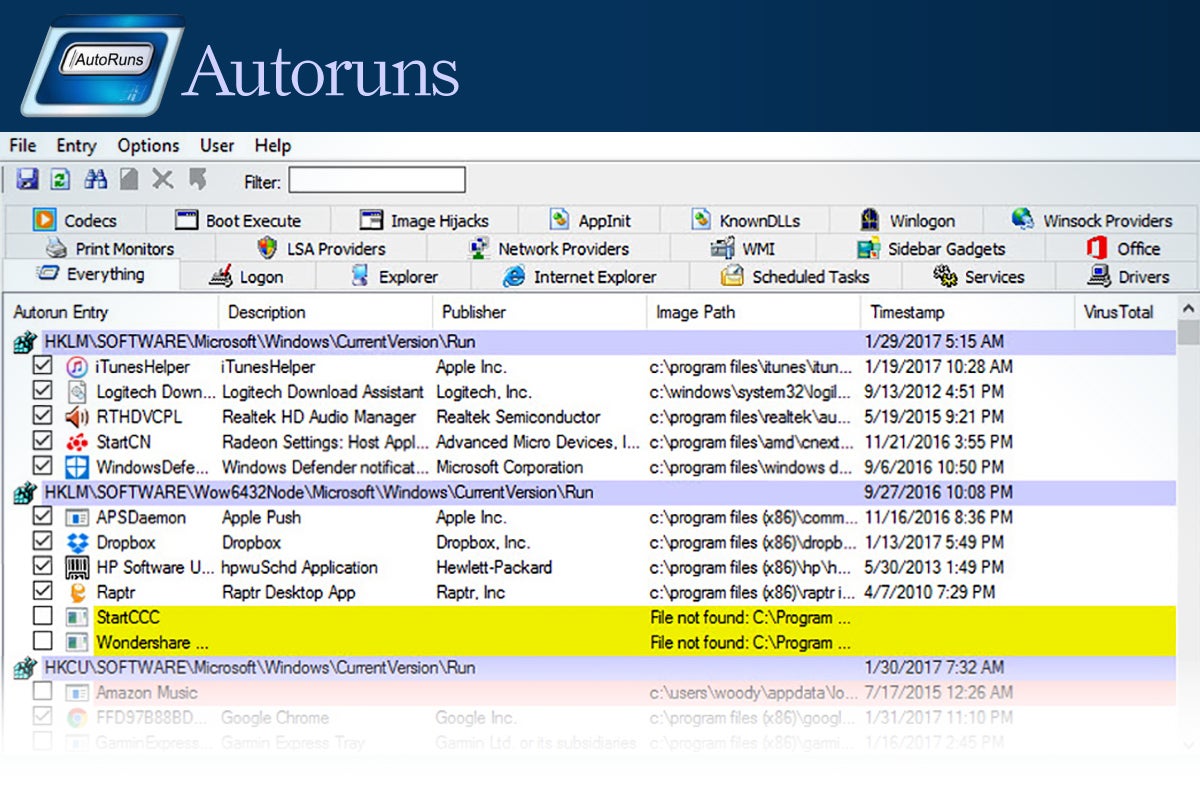The image size is (1200, 800).
Task: Open the KnownDLLs tab
Action: [x=746, y=221]
